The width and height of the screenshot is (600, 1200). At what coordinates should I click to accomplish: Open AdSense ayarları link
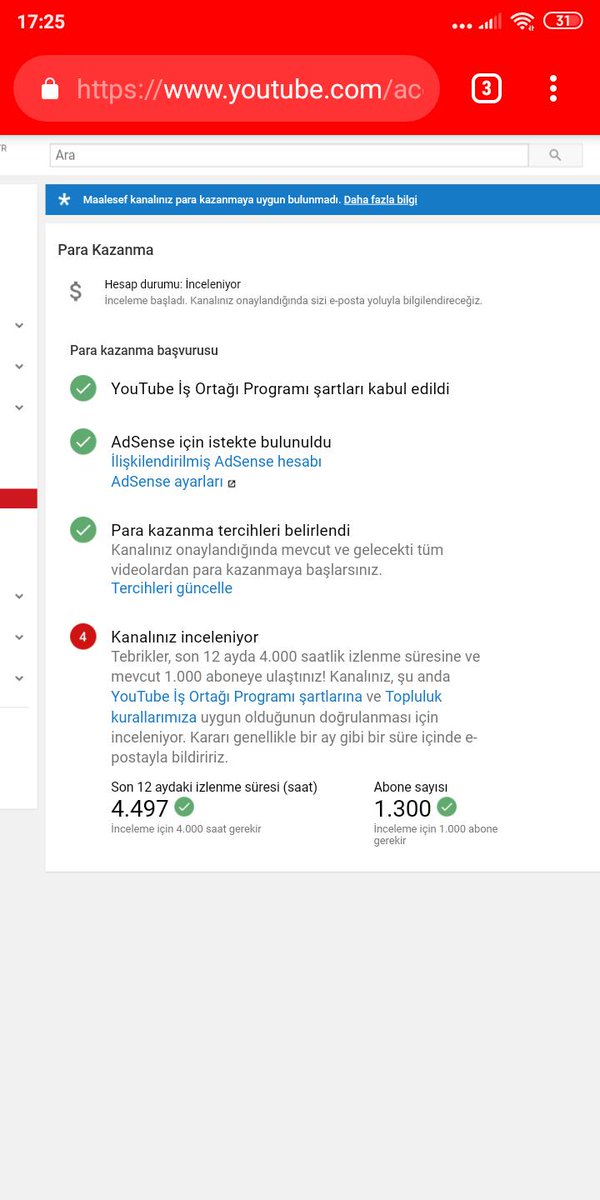click(x=167, y=482)
